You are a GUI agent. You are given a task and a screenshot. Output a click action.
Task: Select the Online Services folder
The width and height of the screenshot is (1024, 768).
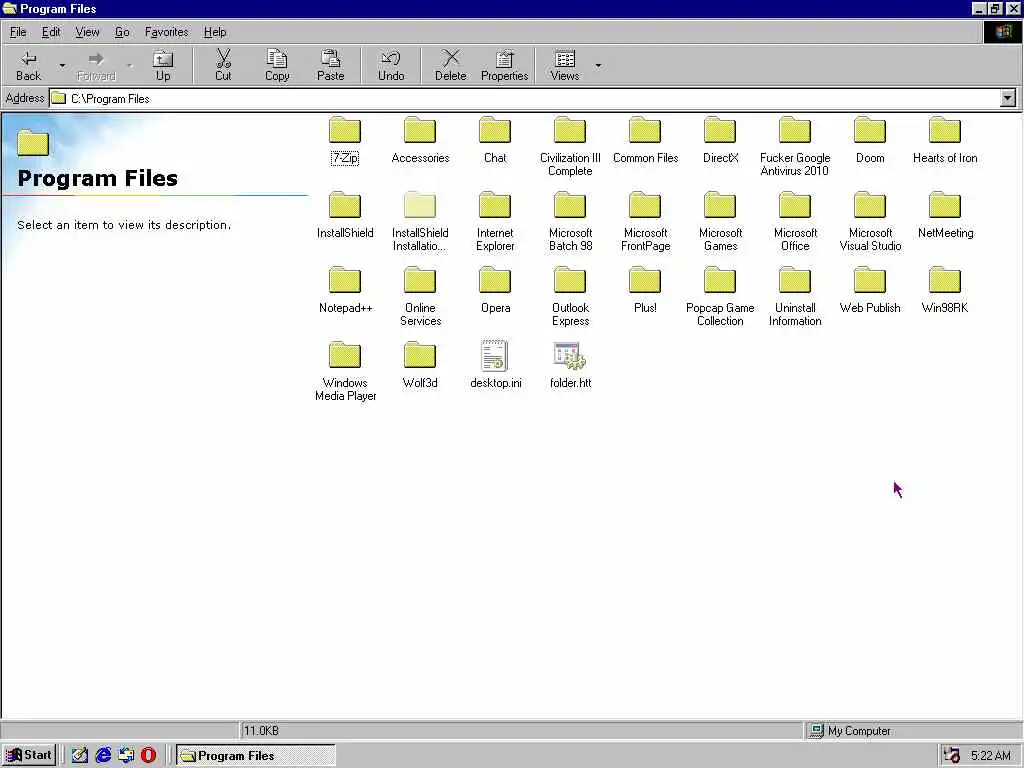pos(420,296)
